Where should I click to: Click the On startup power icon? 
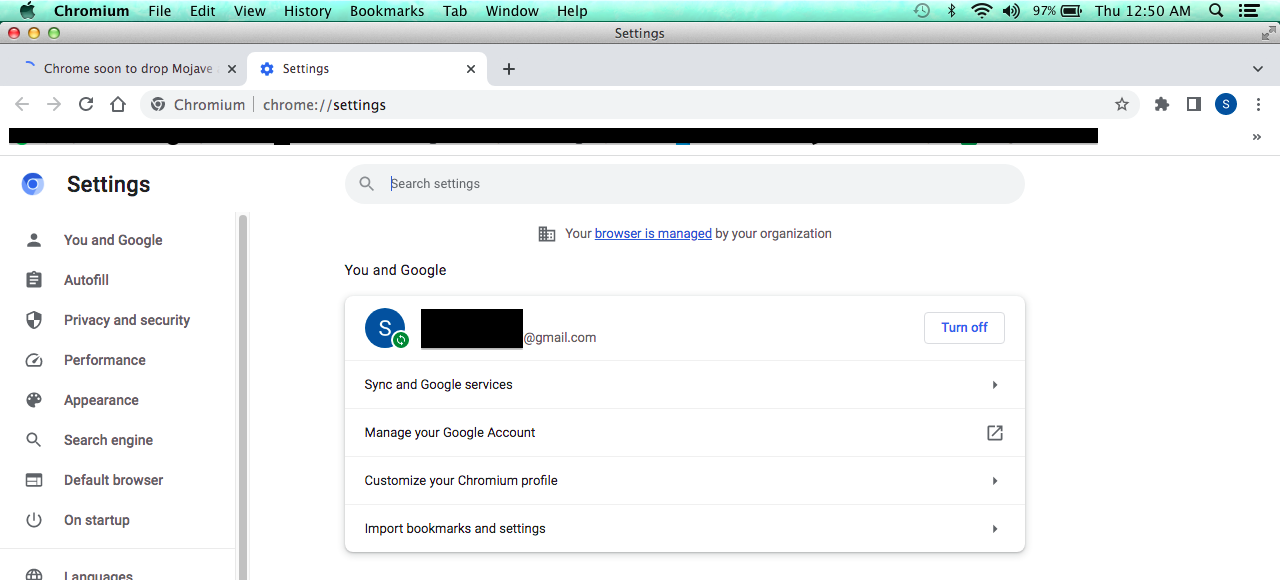click(x=34, y=520)
